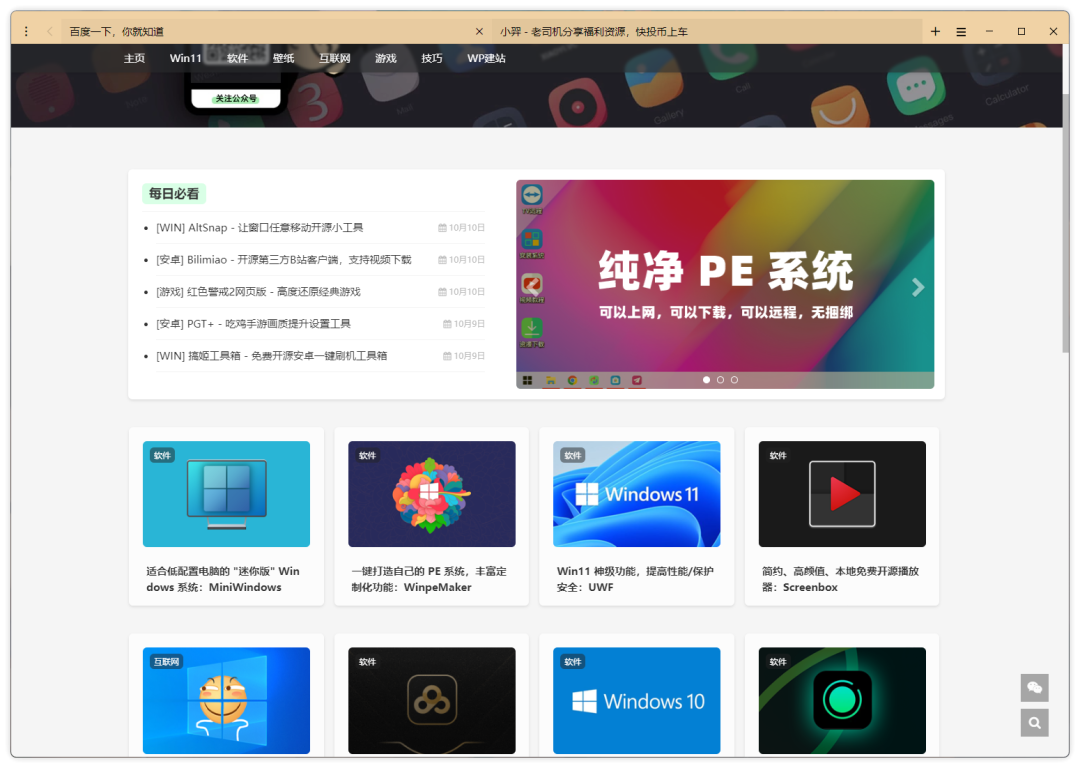Select the second carousel dot

point(720,380)
